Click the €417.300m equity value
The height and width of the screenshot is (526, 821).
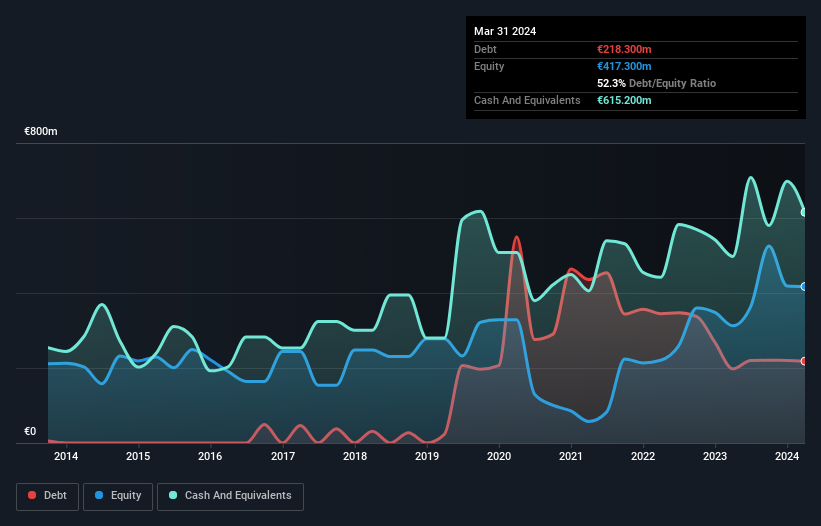click(624, 66)
